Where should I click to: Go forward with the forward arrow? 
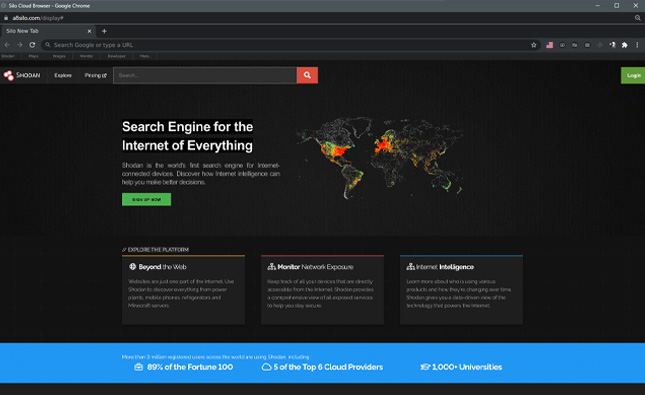19,45
